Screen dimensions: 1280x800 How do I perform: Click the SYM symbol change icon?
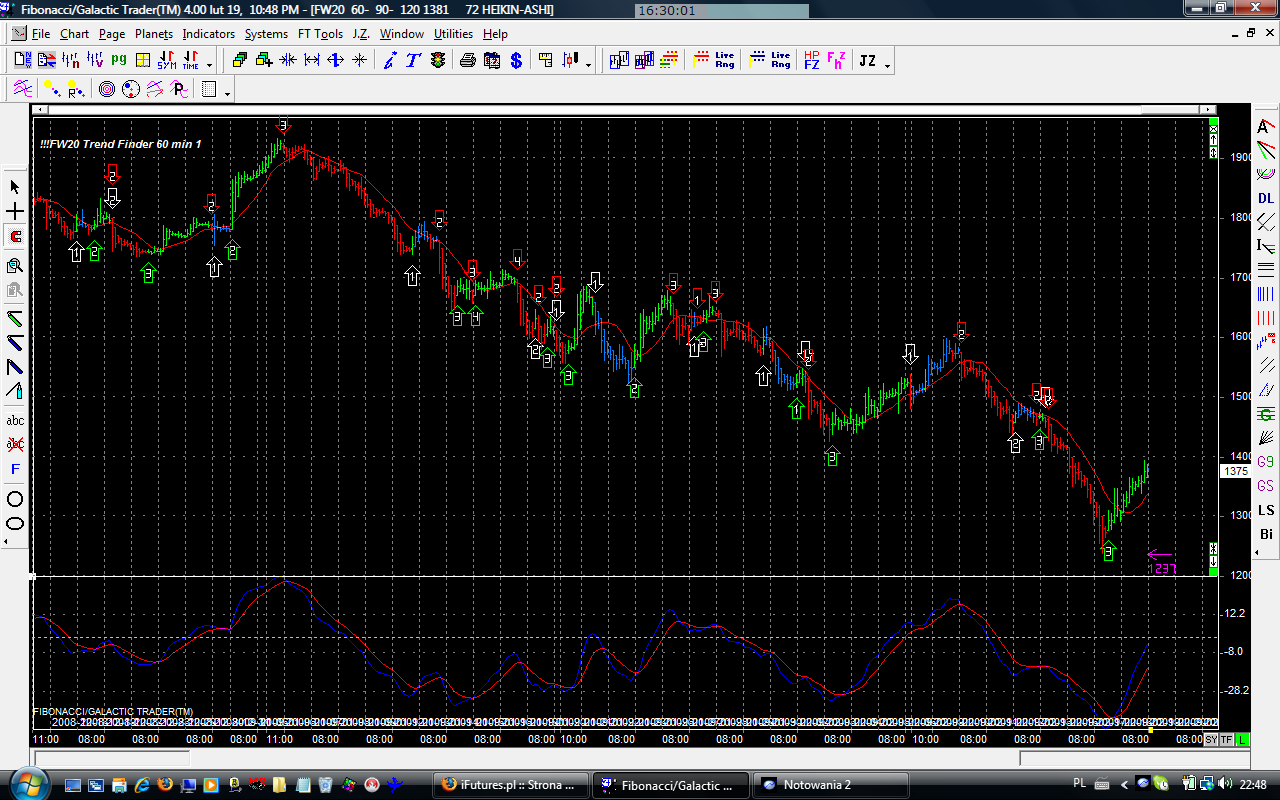pos(166,60)
